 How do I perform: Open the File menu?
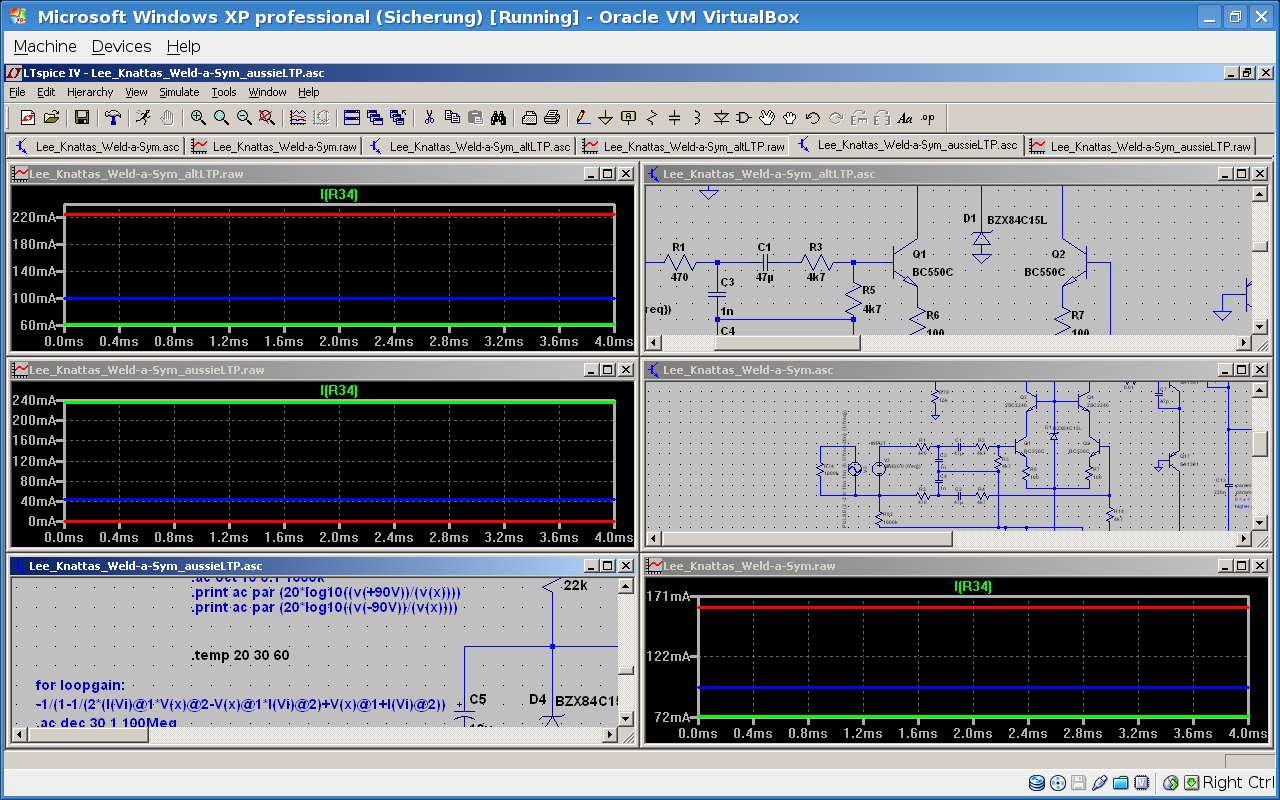pos(17,92)
